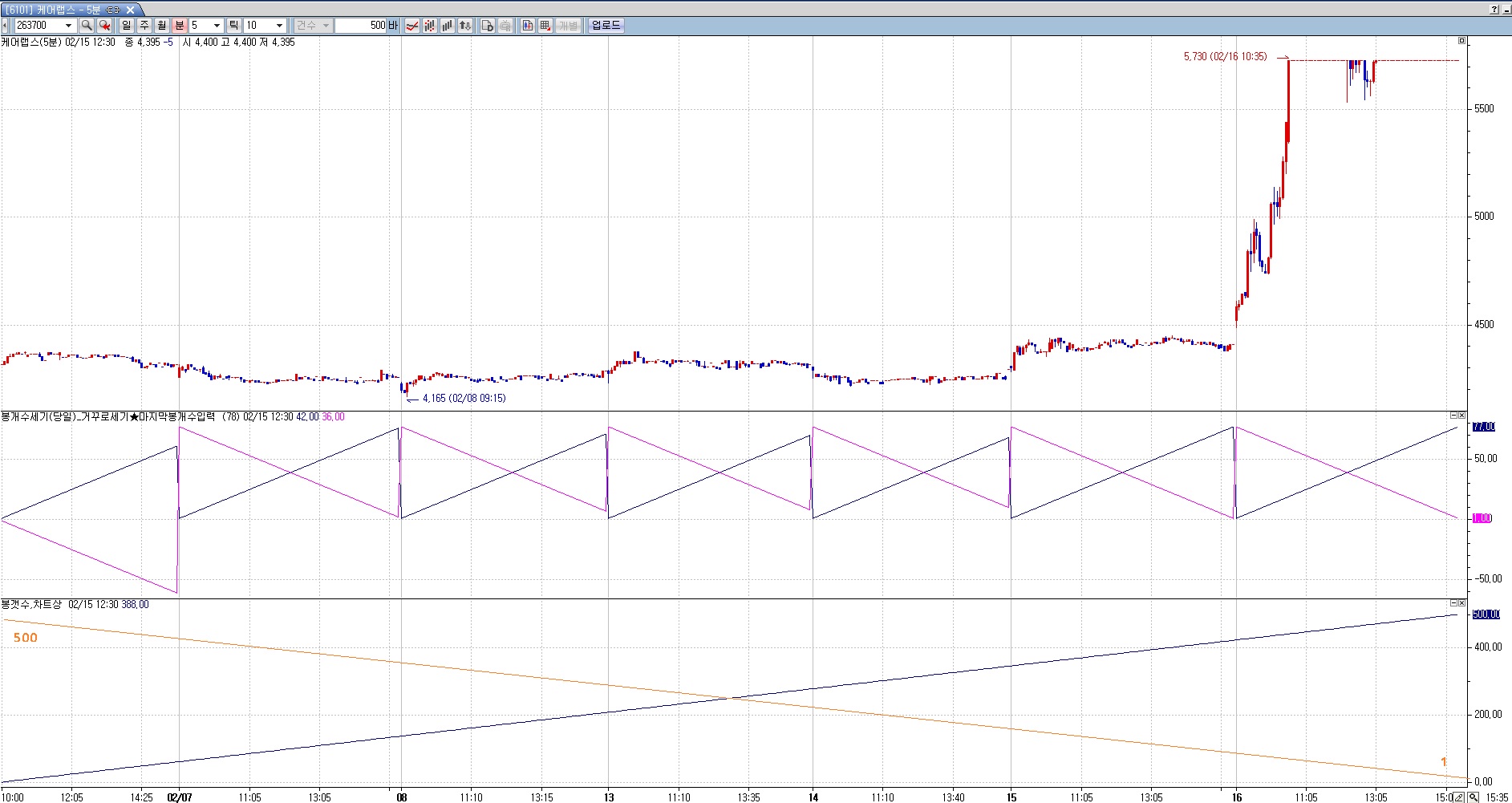The width and height of the screenshot is (1512, 803).
Task: Click the grid table icon in toolbar
Action: (x=545, y=26)
